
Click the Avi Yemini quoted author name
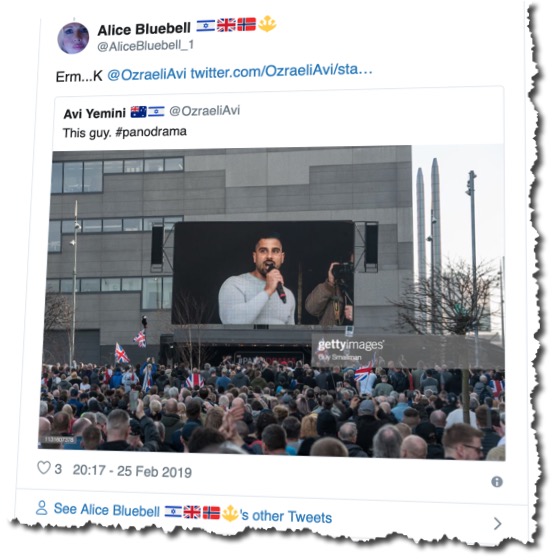(94, 114)
